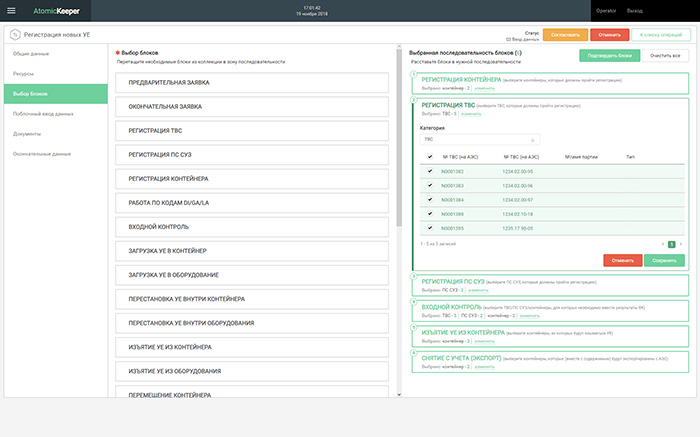The height and width of the screenshot is (437, 700).
Task: Switch to Документы sidebar section
Action: (x=27, y=133)
